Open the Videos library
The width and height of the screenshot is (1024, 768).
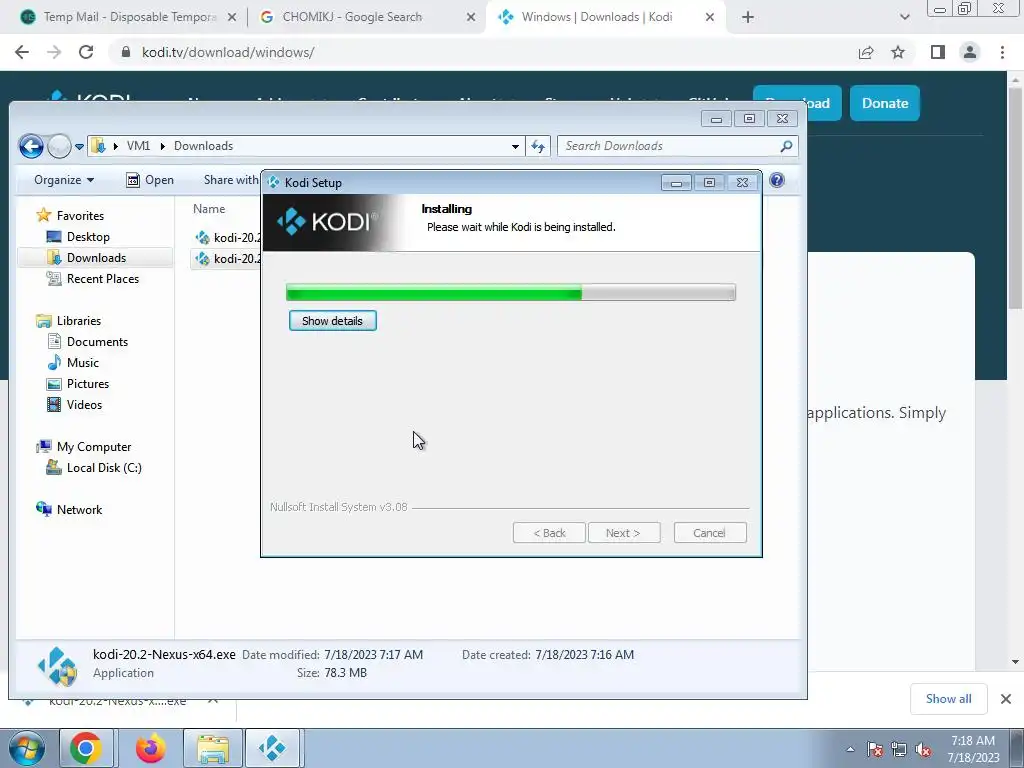click(x=74, y=405)
